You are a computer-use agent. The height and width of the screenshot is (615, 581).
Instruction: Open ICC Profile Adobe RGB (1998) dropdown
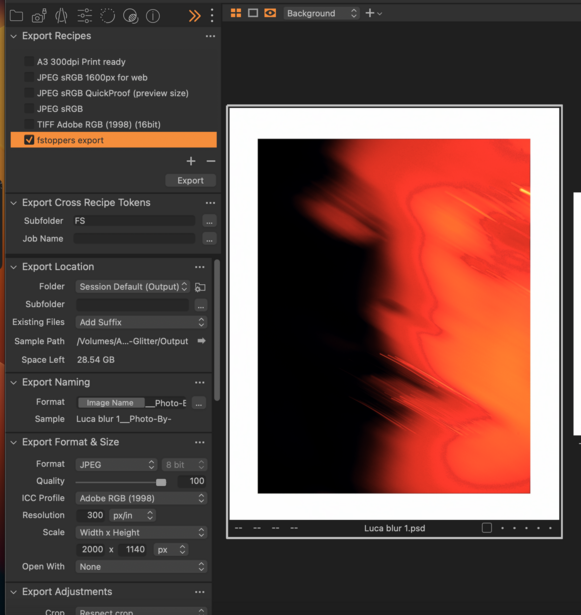141,499
